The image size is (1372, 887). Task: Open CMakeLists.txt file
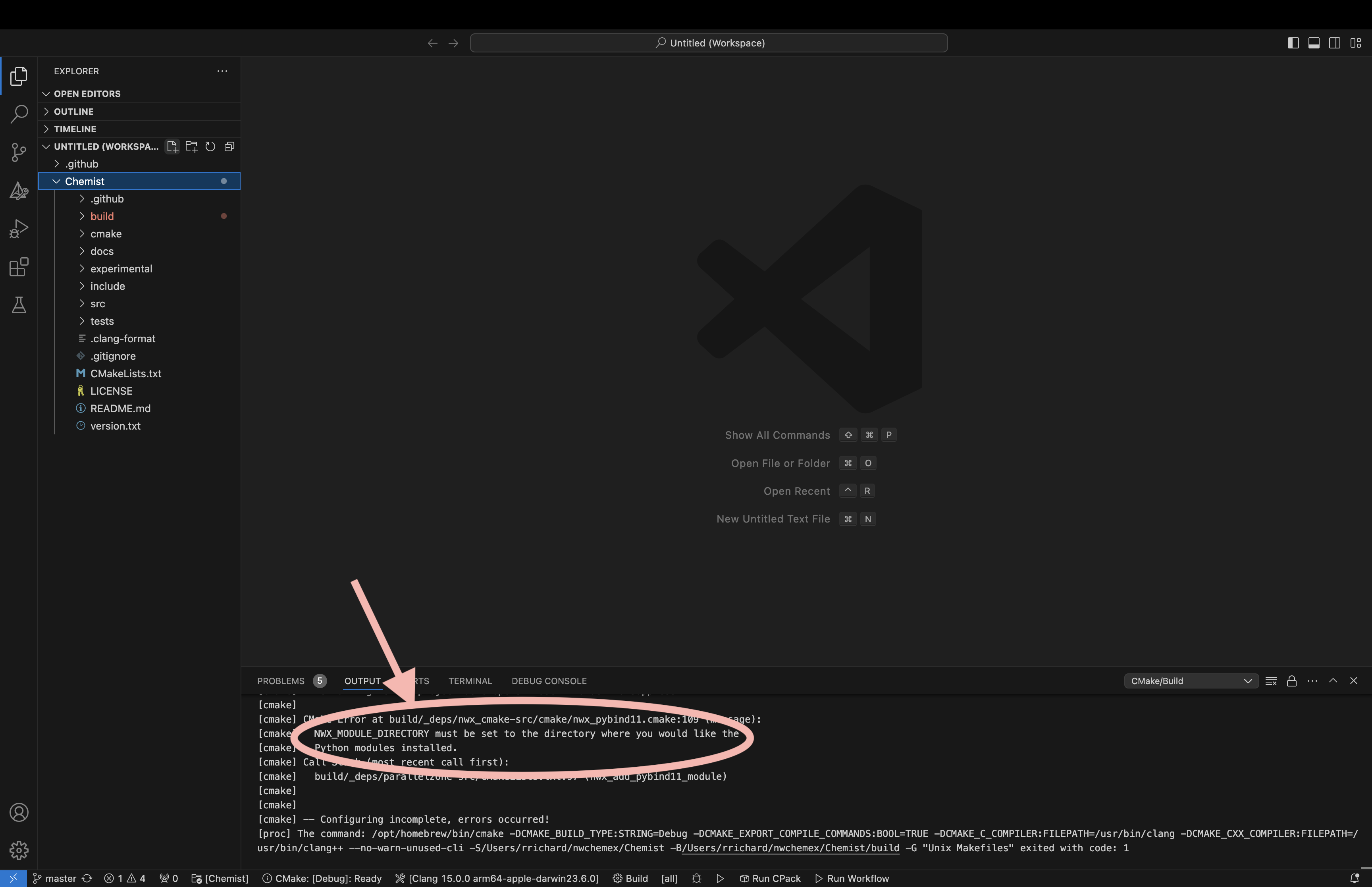click(x=125, y=373)
